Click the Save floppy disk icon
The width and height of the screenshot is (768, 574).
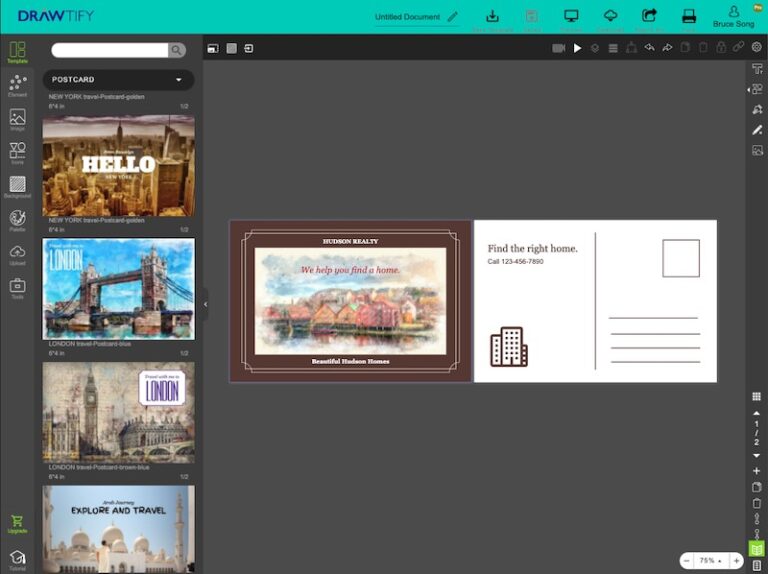click(x=531, y=16)
